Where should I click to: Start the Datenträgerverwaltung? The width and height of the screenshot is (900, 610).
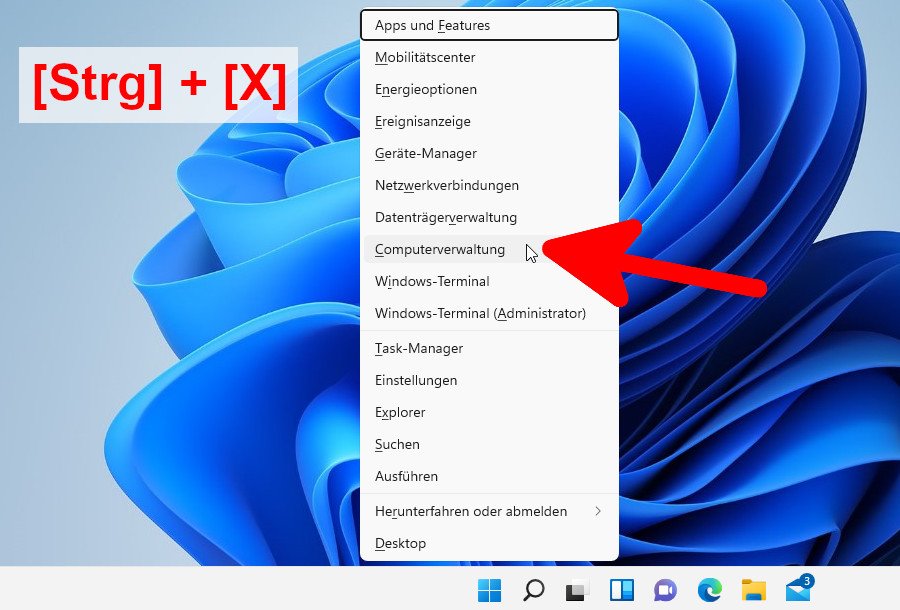(x=445, y=217)
